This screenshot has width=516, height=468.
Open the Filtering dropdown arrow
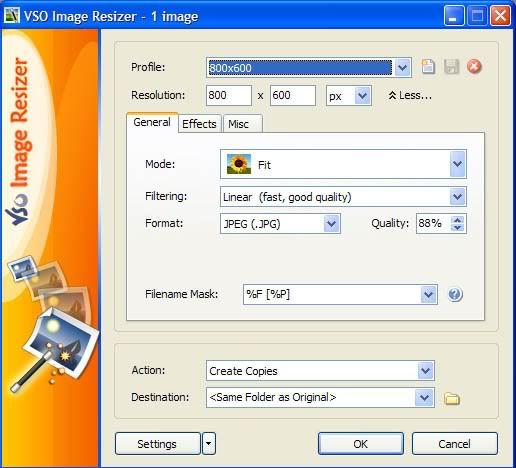(x=457, y=197)
